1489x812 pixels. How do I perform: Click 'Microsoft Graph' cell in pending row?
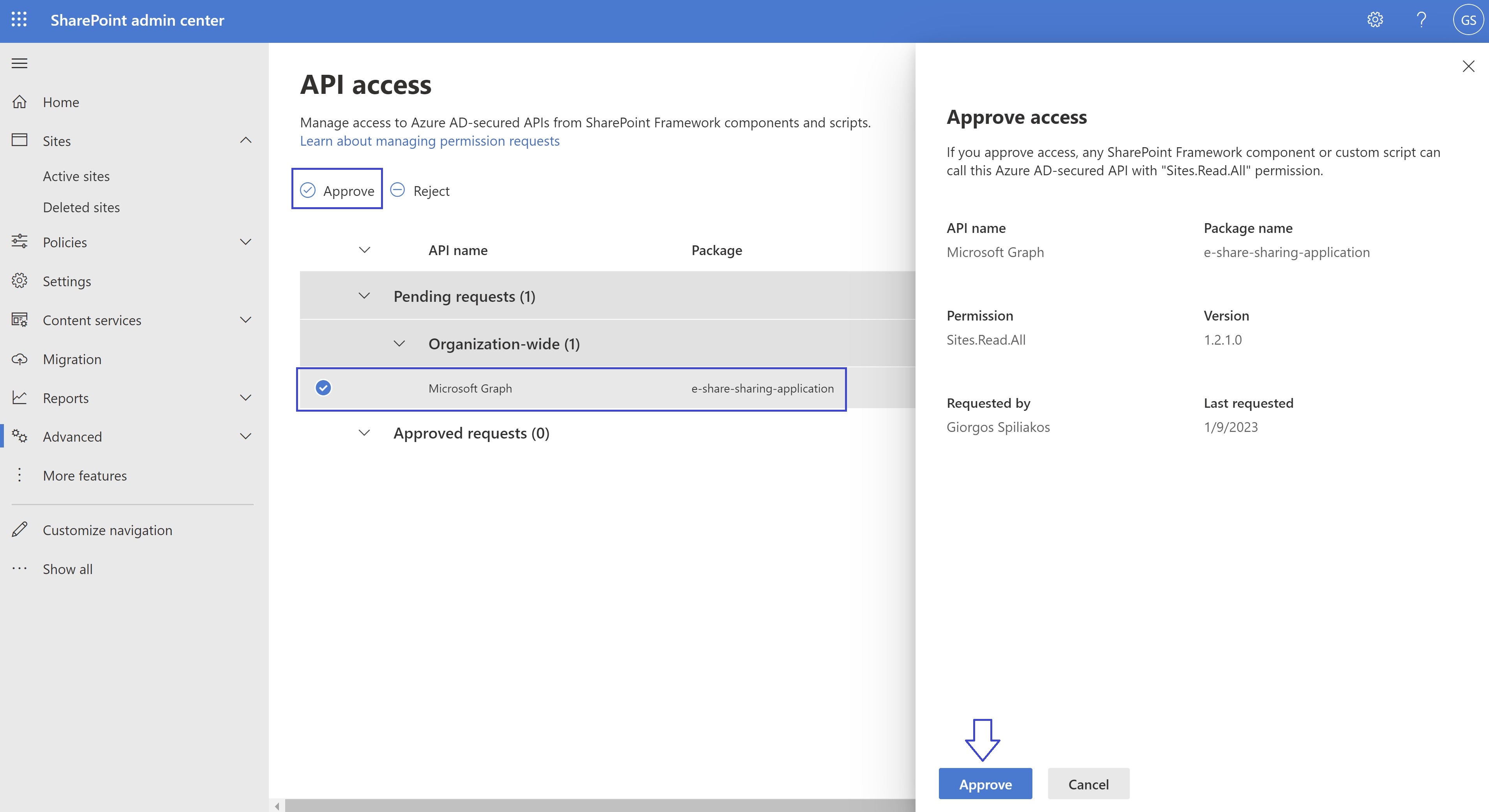point(470,388)
